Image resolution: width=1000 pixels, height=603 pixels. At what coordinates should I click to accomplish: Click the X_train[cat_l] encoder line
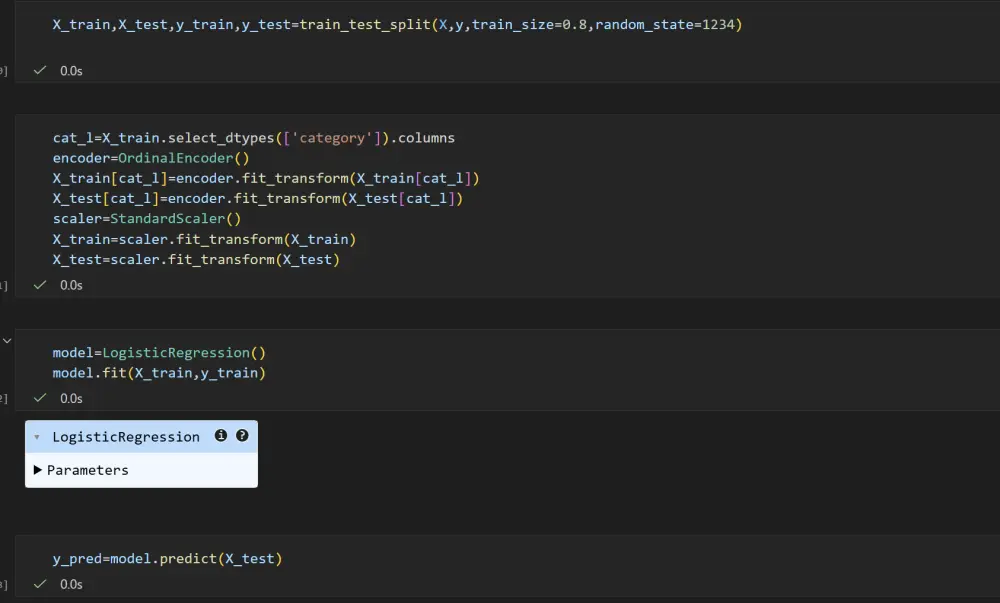[266, 178]
